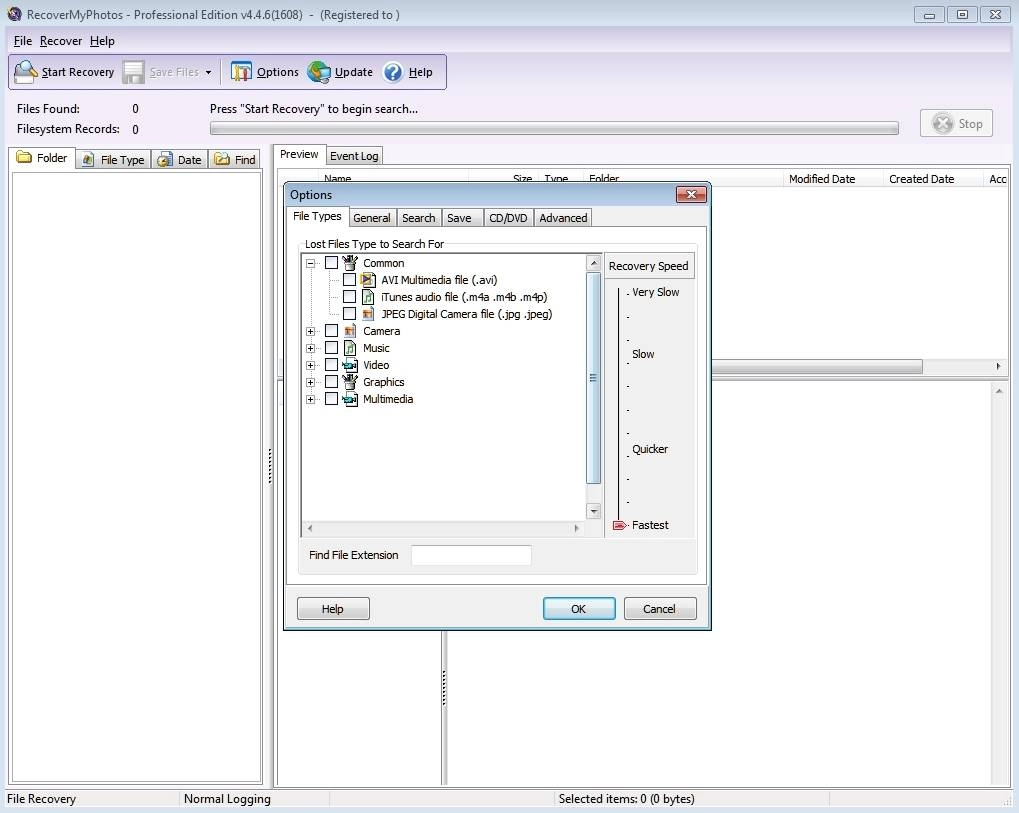The width and height of the screenshot is (1019, 813).
Task: Click the Date tab calendar icon
Action: pyautogui.click(x=165, y=160)
